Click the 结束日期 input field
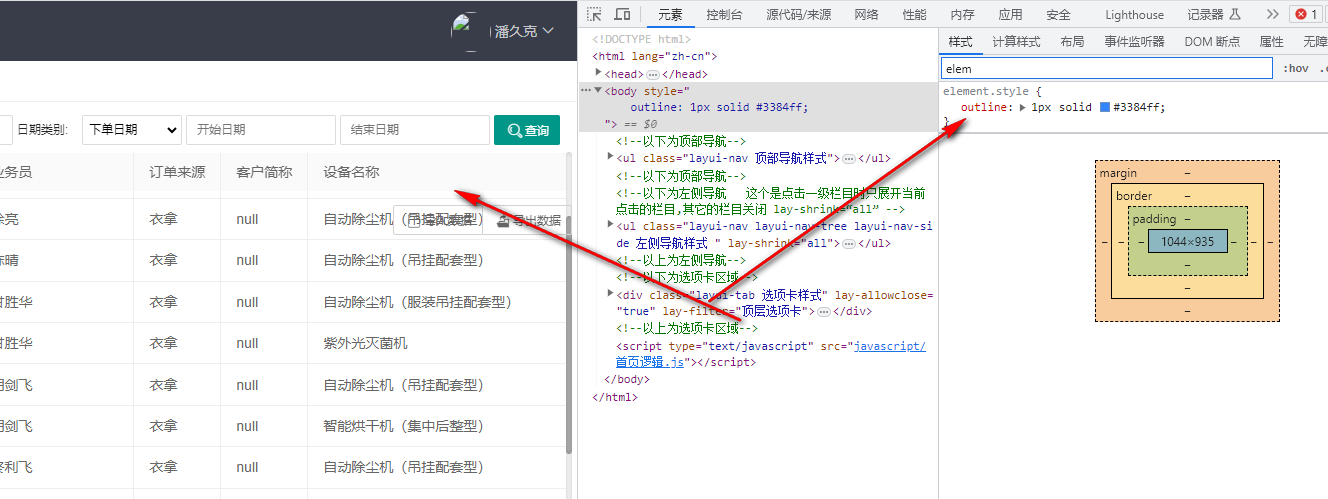 click(x=415, y=130)
